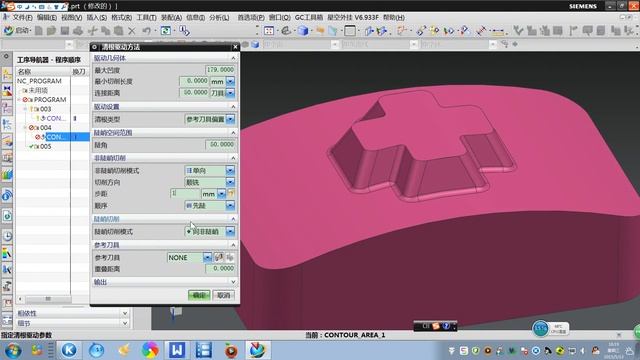Open the 顺序 先陡 dropdown
This screenshot has width=640, height=360.
(230, 206)
